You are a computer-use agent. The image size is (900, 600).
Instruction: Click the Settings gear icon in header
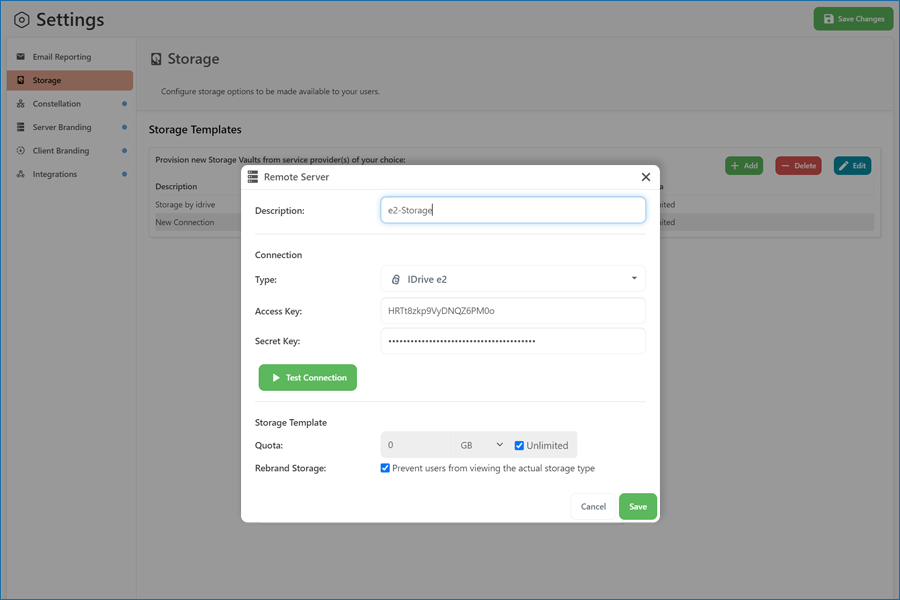21,20
